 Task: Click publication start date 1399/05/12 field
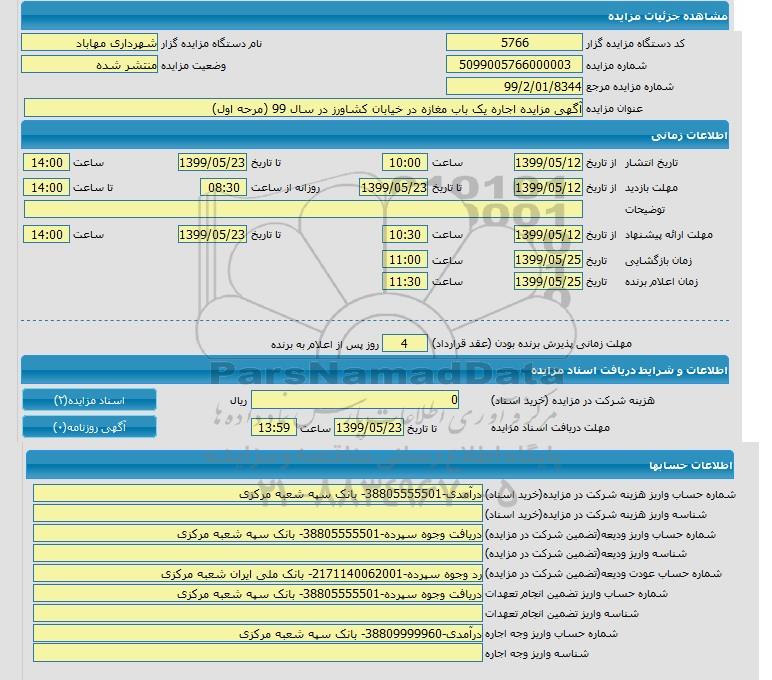pyautogui.click(x=548, y=162)
